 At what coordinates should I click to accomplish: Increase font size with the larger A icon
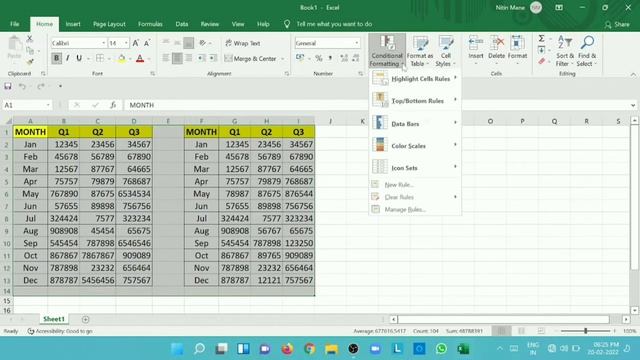click(136, 43)
